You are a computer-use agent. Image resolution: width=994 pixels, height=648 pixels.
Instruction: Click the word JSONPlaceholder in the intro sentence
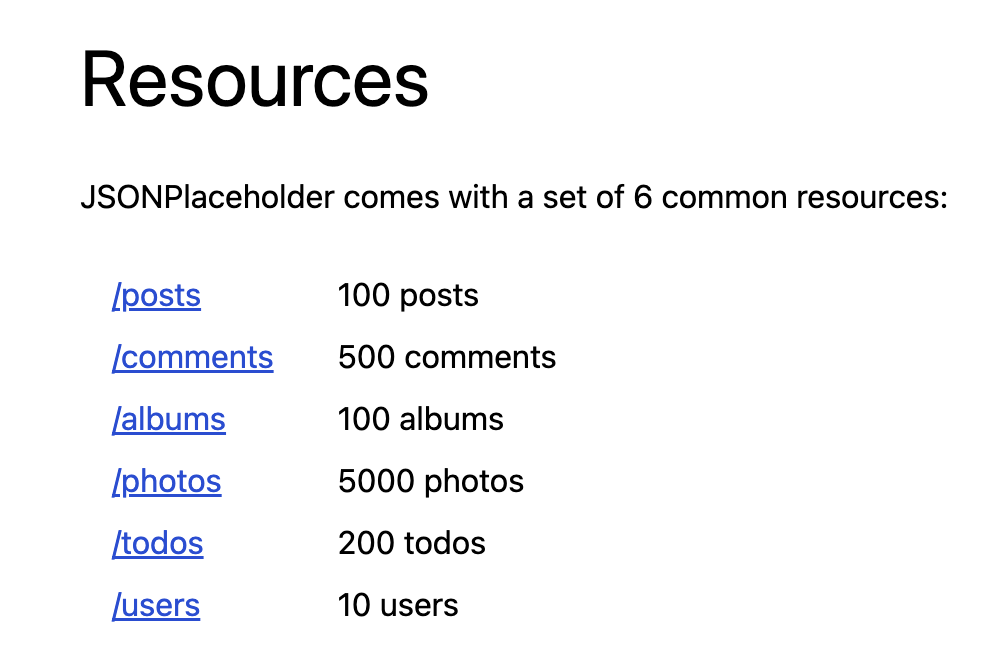(x=207, y=197)
